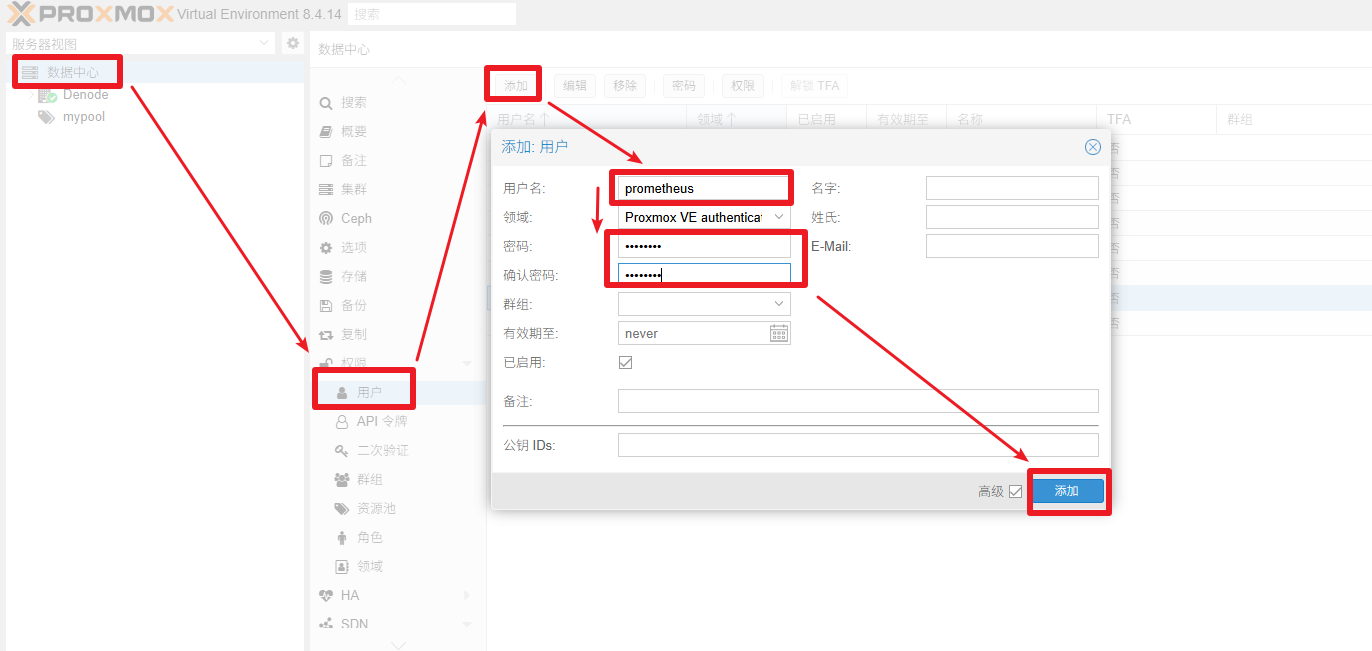The width and height of the screenshot is (1372, 651).
Task: Click the 备注 comment text field
Action: pos(857,401)
